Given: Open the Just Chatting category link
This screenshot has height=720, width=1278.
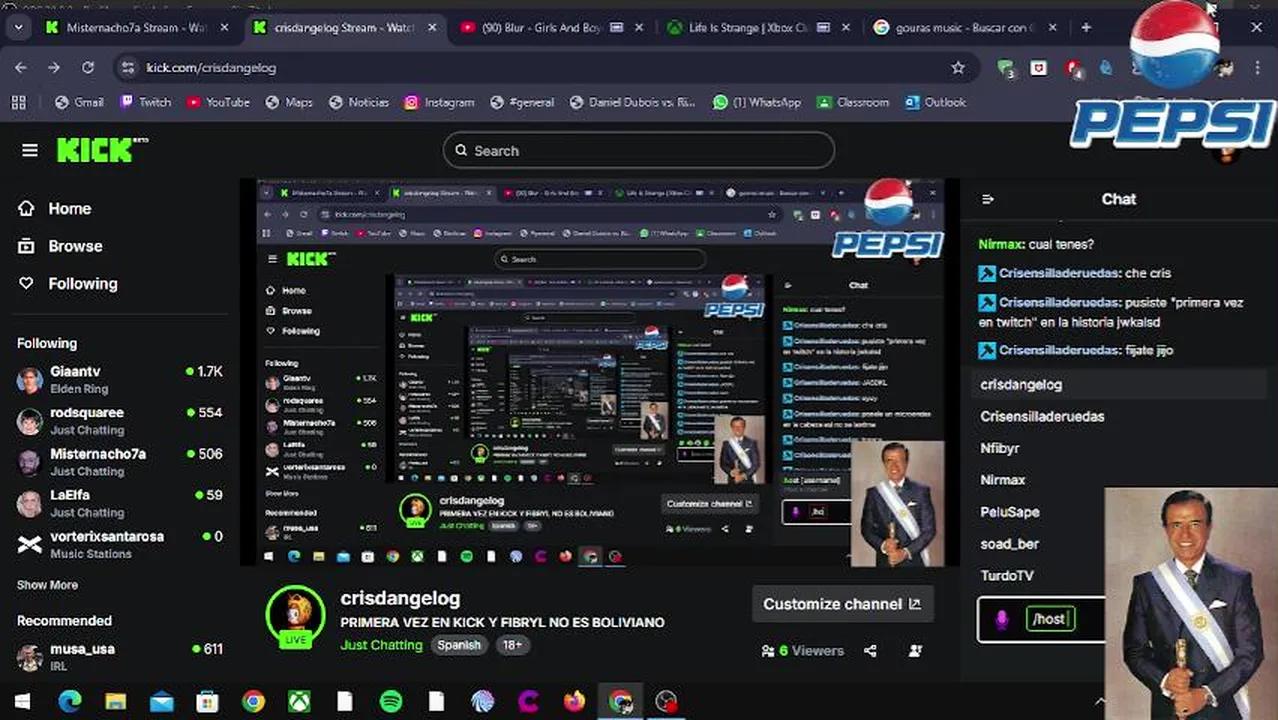Looking at the screenshot, I should point(381,645).
